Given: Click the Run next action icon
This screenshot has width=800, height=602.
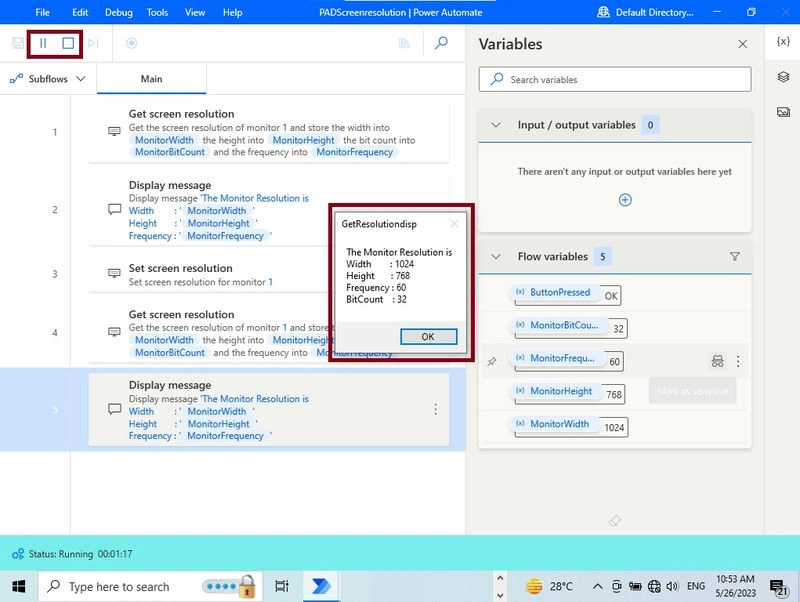Looking at the screenshot, I should (93, 43).
